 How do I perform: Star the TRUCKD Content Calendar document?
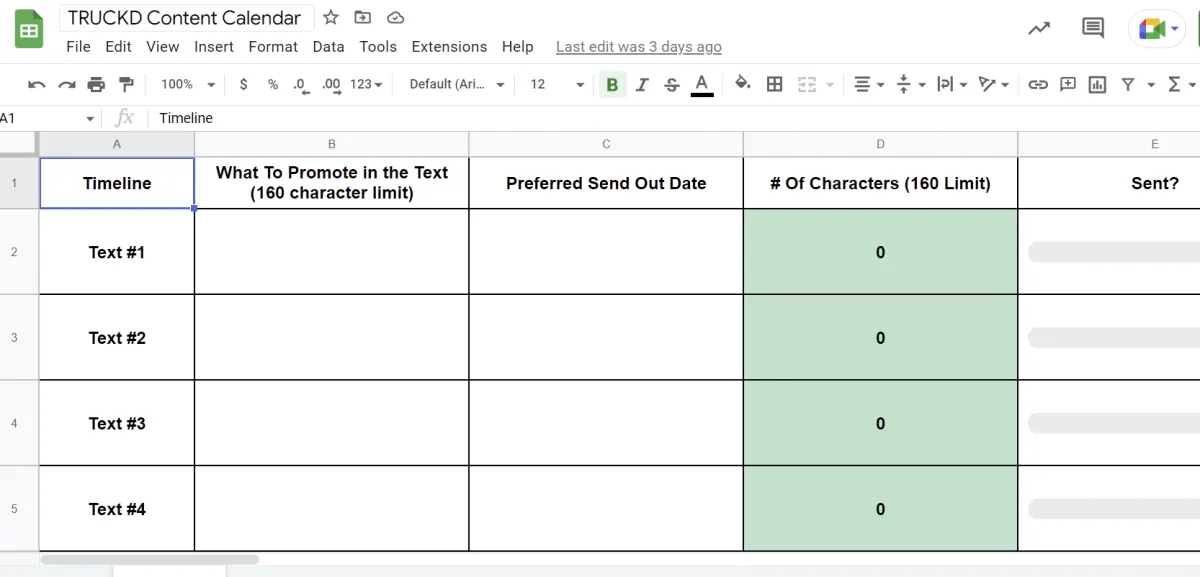click(331, 17)
